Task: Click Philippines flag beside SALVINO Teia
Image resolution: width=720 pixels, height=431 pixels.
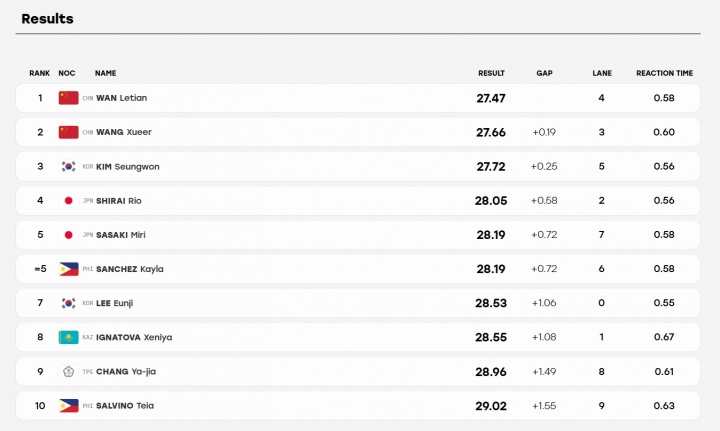Action: 68,406
